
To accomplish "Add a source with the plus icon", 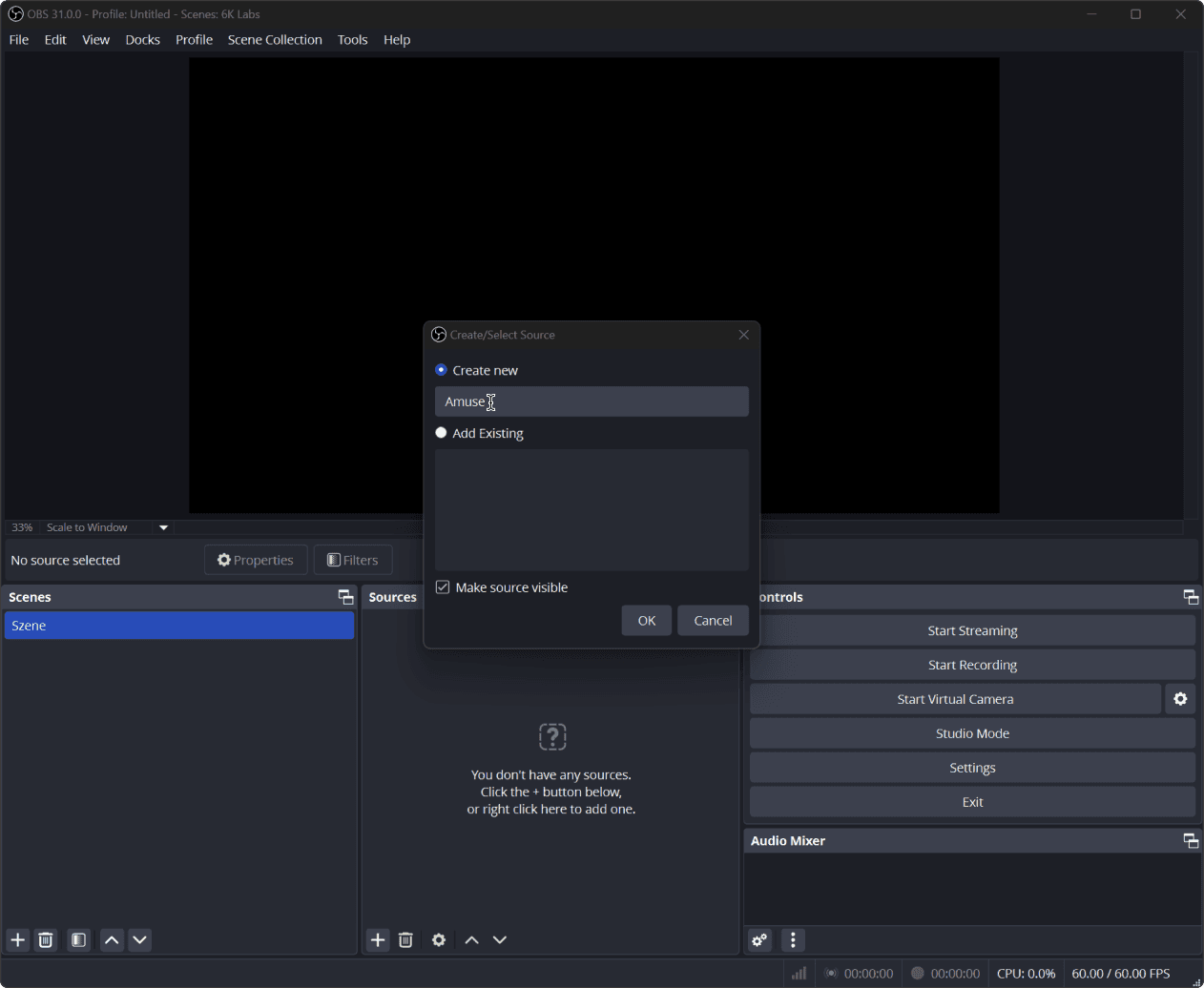I will (378, 940).
